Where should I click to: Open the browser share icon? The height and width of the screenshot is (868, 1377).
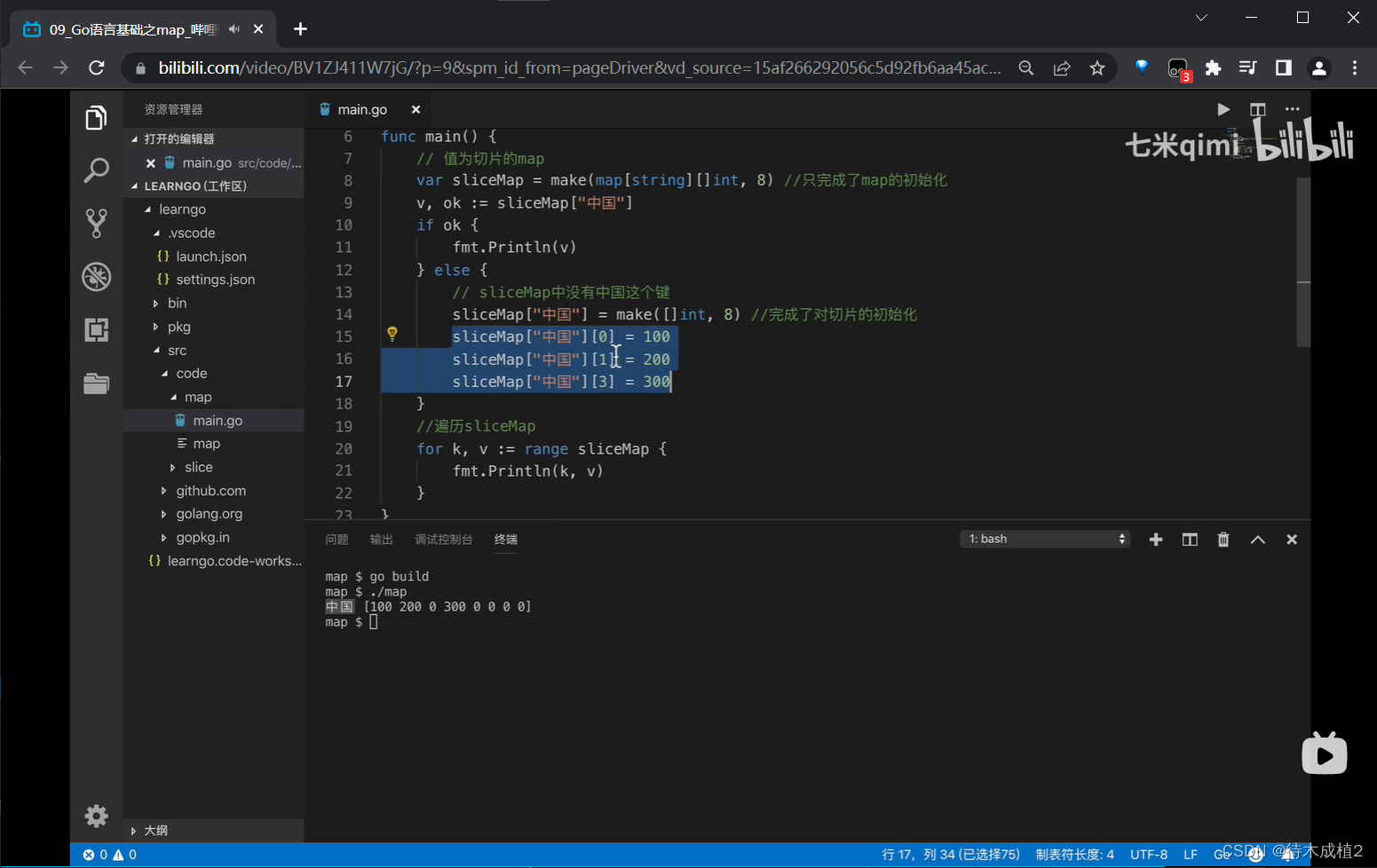click(1062, 68)
